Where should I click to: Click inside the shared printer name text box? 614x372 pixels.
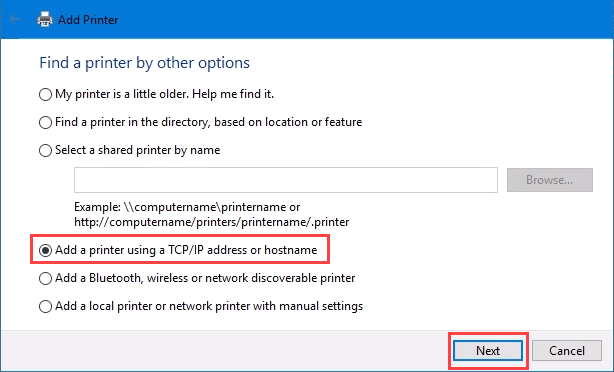[286, 180]
